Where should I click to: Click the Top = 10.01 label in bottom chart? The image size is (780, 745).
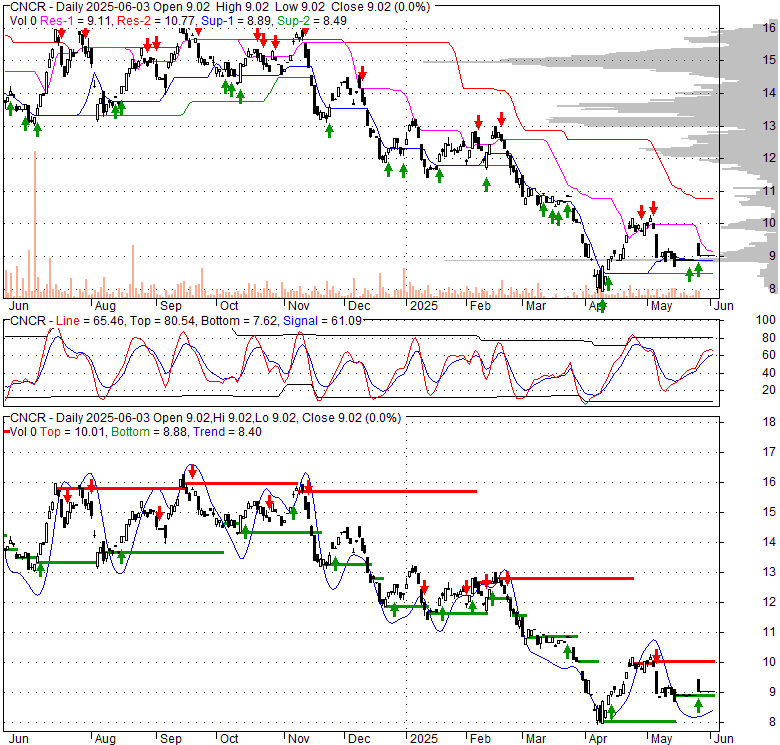[72, 432]
